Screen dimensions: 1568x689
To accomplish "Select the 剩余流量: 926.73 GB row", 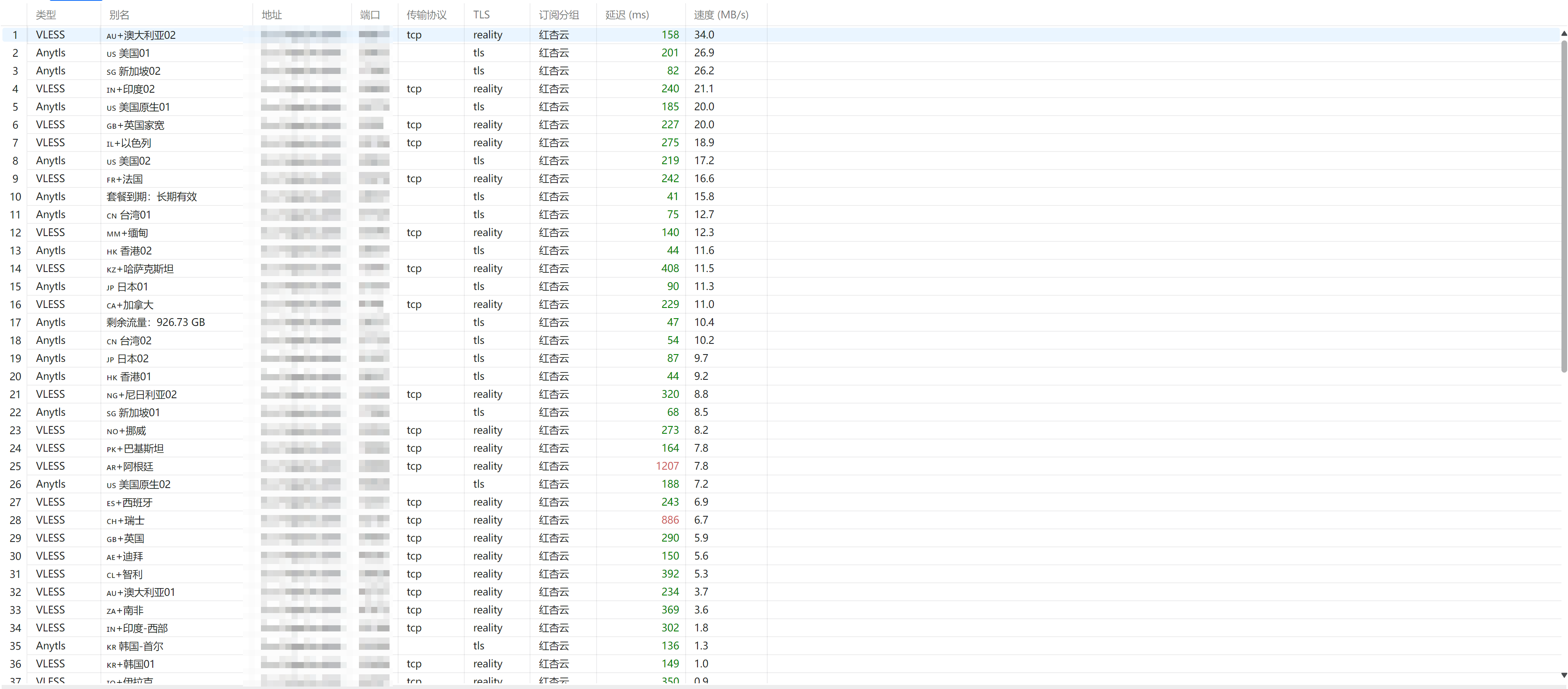I will point(781,322).
